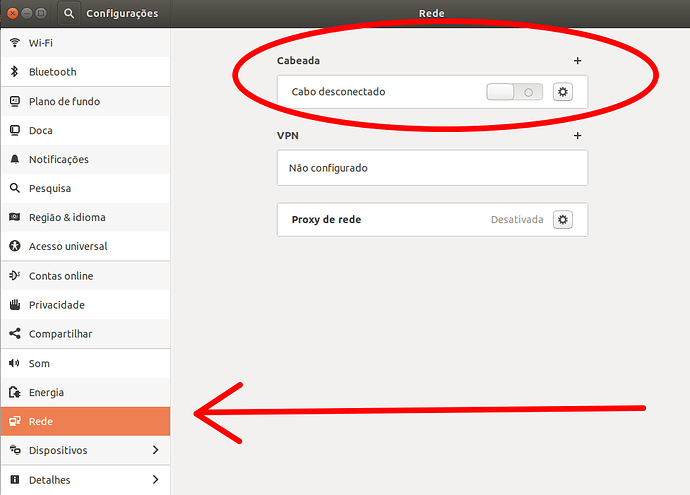690x495 pixels.
Task: Toggle the Cabo desconectado wired switch
Action: 514,92
